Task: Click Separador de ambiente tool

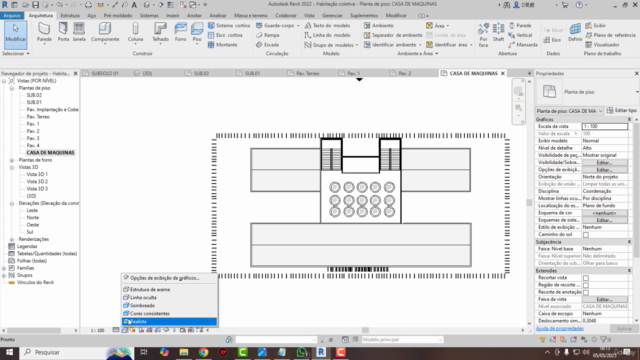Action: click(x=393, y=35)
